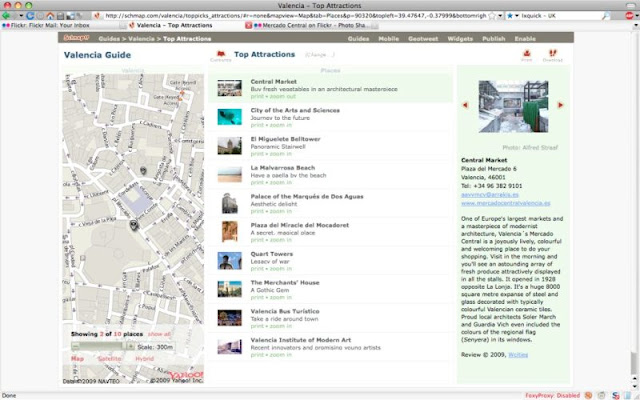
Task: Click the 'show all' places link on the map
Action: 159,334
